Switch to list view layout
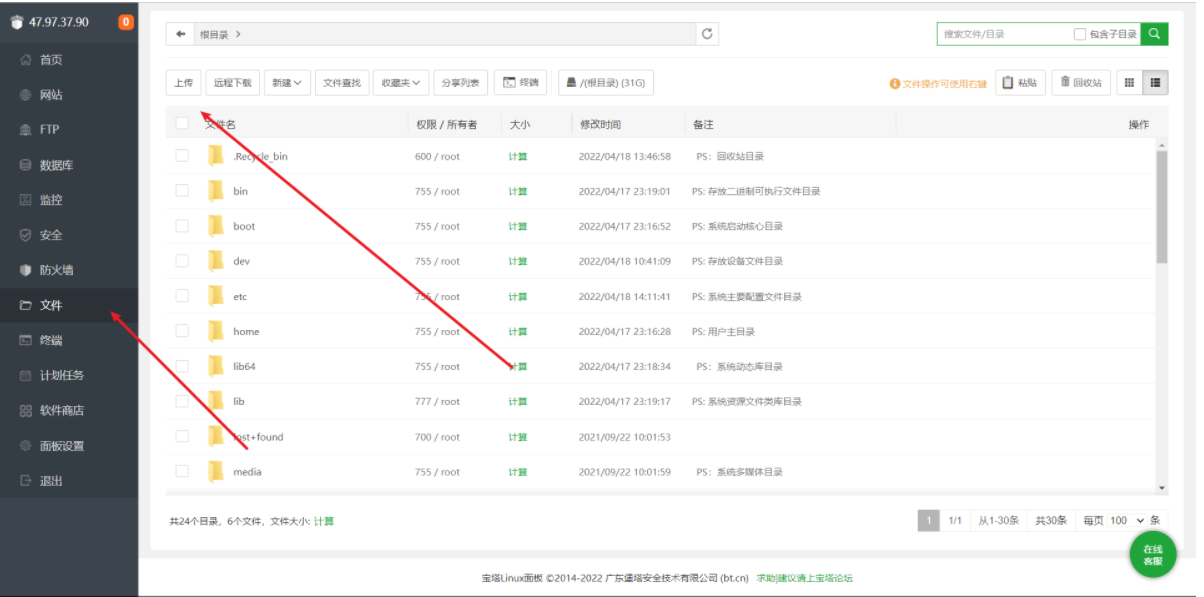The image size is (1204, 597). 1156,83
